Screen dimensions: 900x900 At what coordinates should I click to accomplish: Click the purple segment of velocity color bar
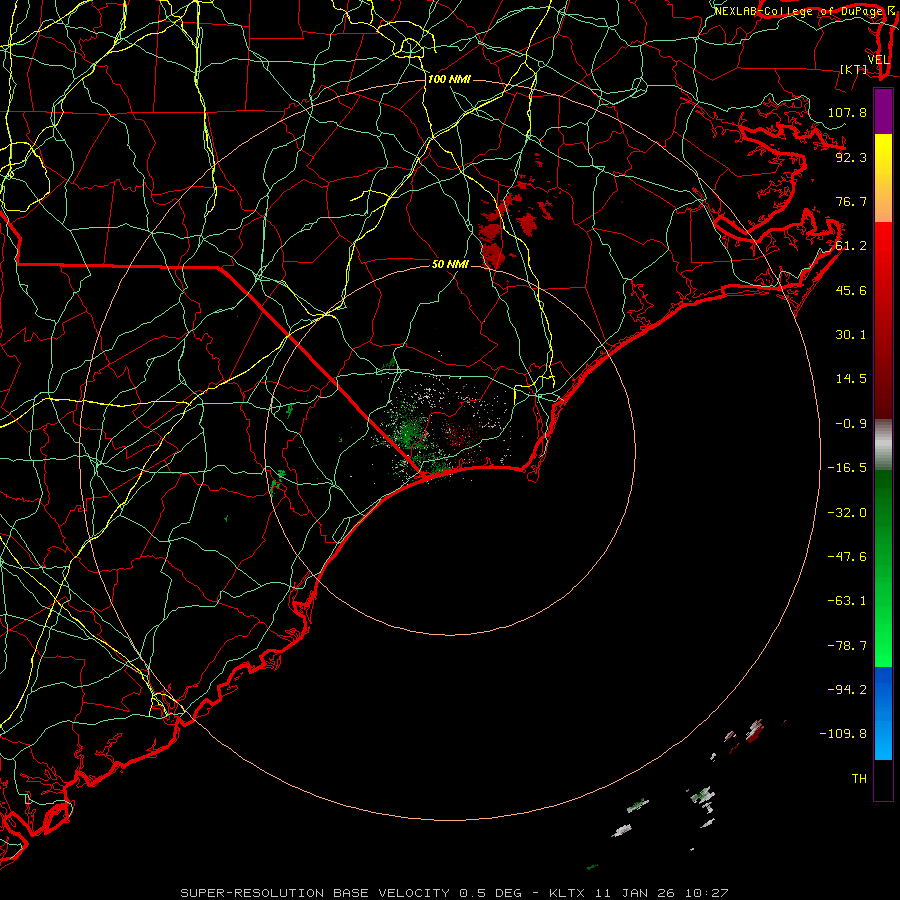coord(883,111)
